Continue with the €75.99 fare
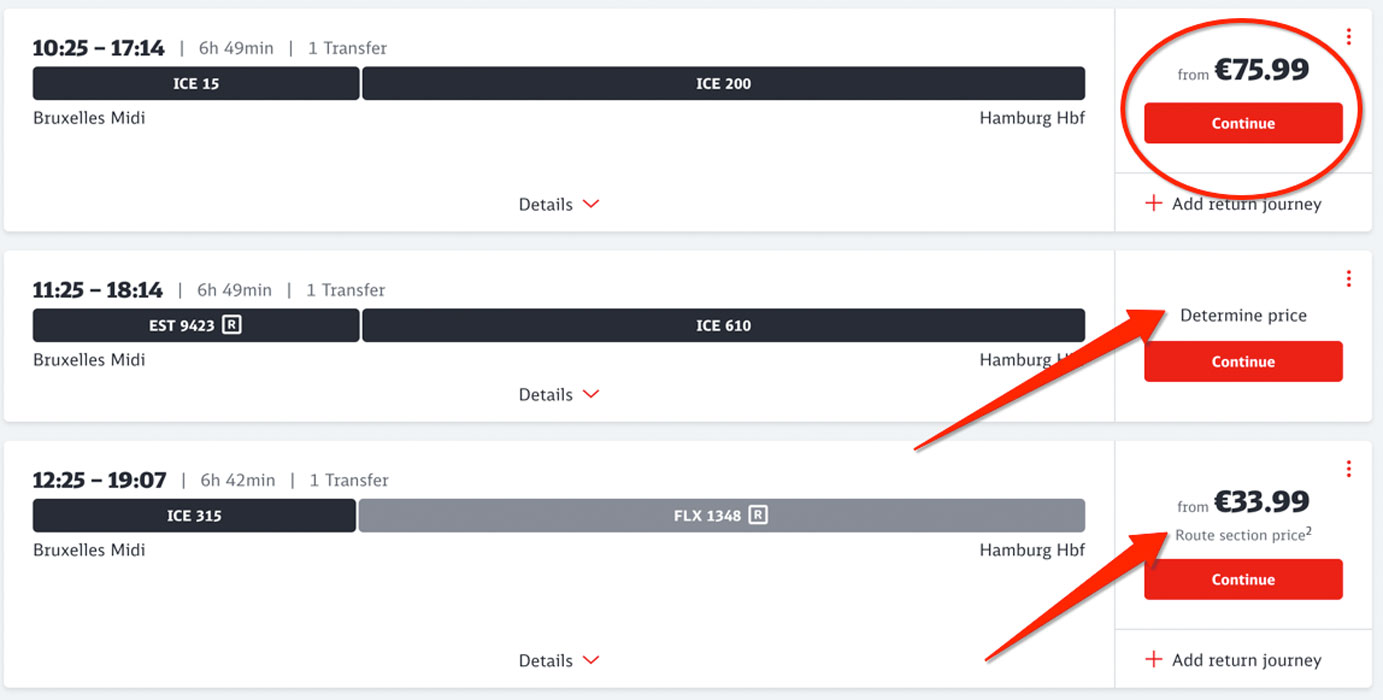This screenshot has height=700, width=1383. coord(1243,124)
